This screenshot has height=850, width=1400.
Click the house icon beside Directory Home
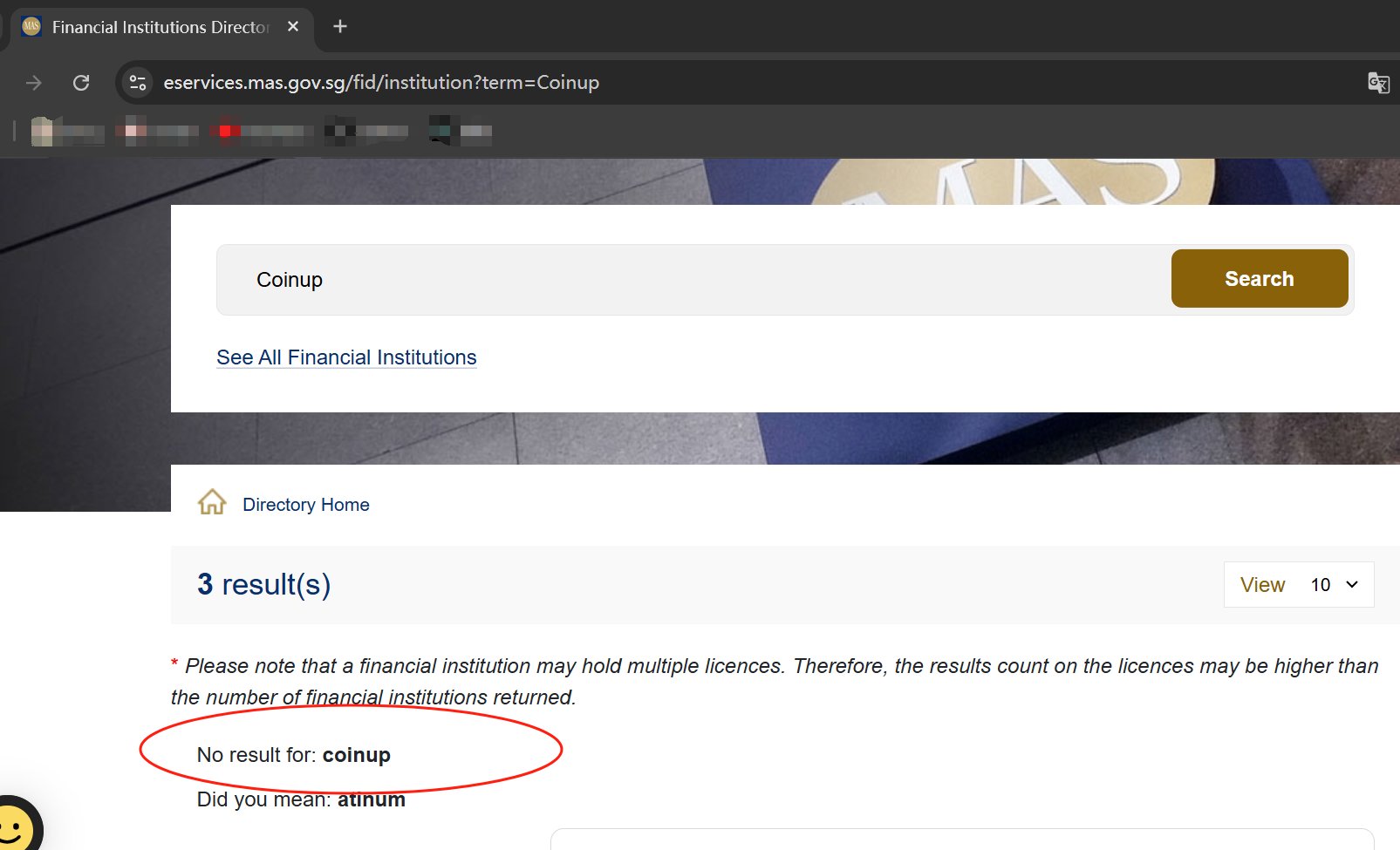212,503
